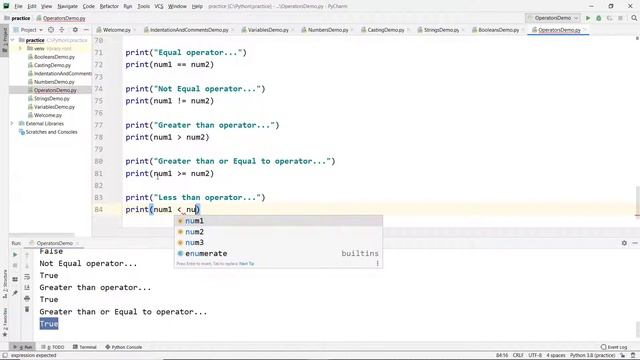Close the OperatorsDemo.py editor tab

click(x=585, y=30)
